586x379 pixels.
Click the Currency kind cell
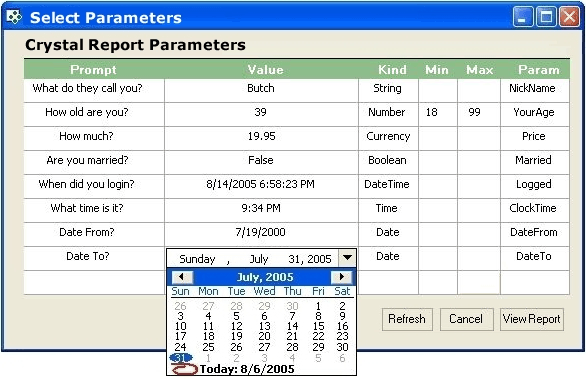388,138
